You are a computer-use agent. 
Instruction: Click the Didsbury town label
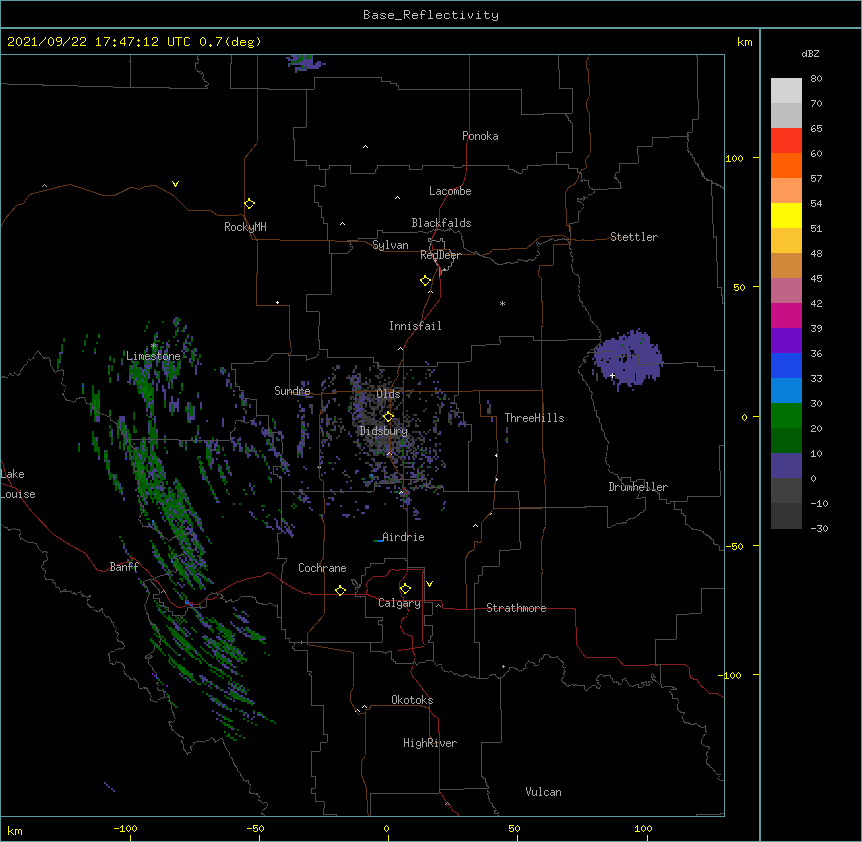click(x=384, y=431)
